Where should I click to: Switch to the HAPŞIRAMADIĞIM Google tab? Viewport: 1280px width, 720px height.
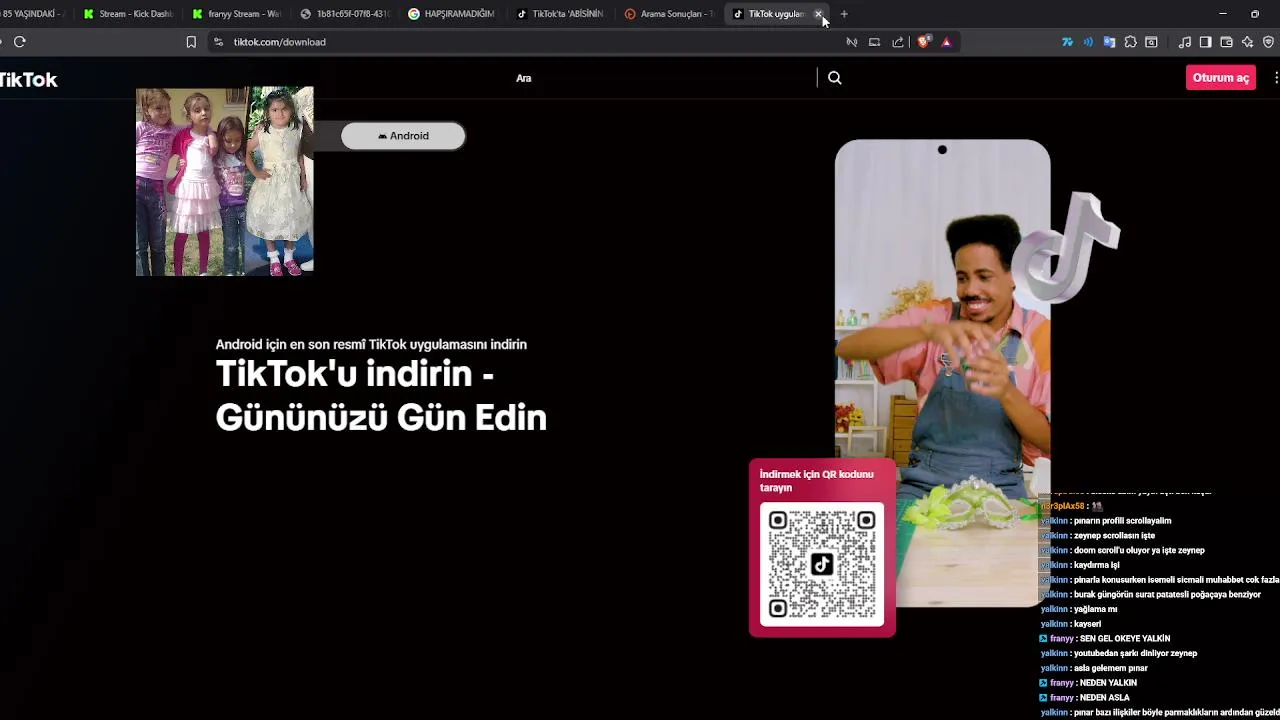click(x=454, y=14)
